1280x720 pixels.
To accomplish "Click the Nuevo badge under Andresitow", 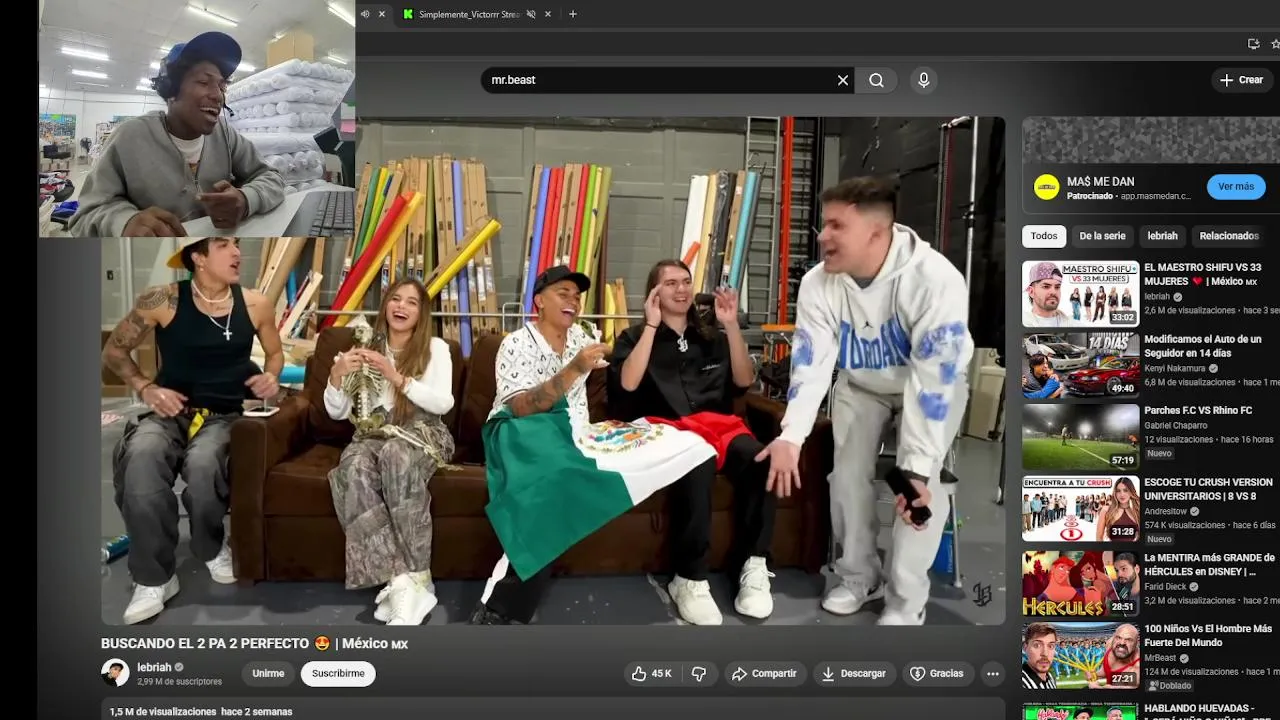I will [1159, 539].
